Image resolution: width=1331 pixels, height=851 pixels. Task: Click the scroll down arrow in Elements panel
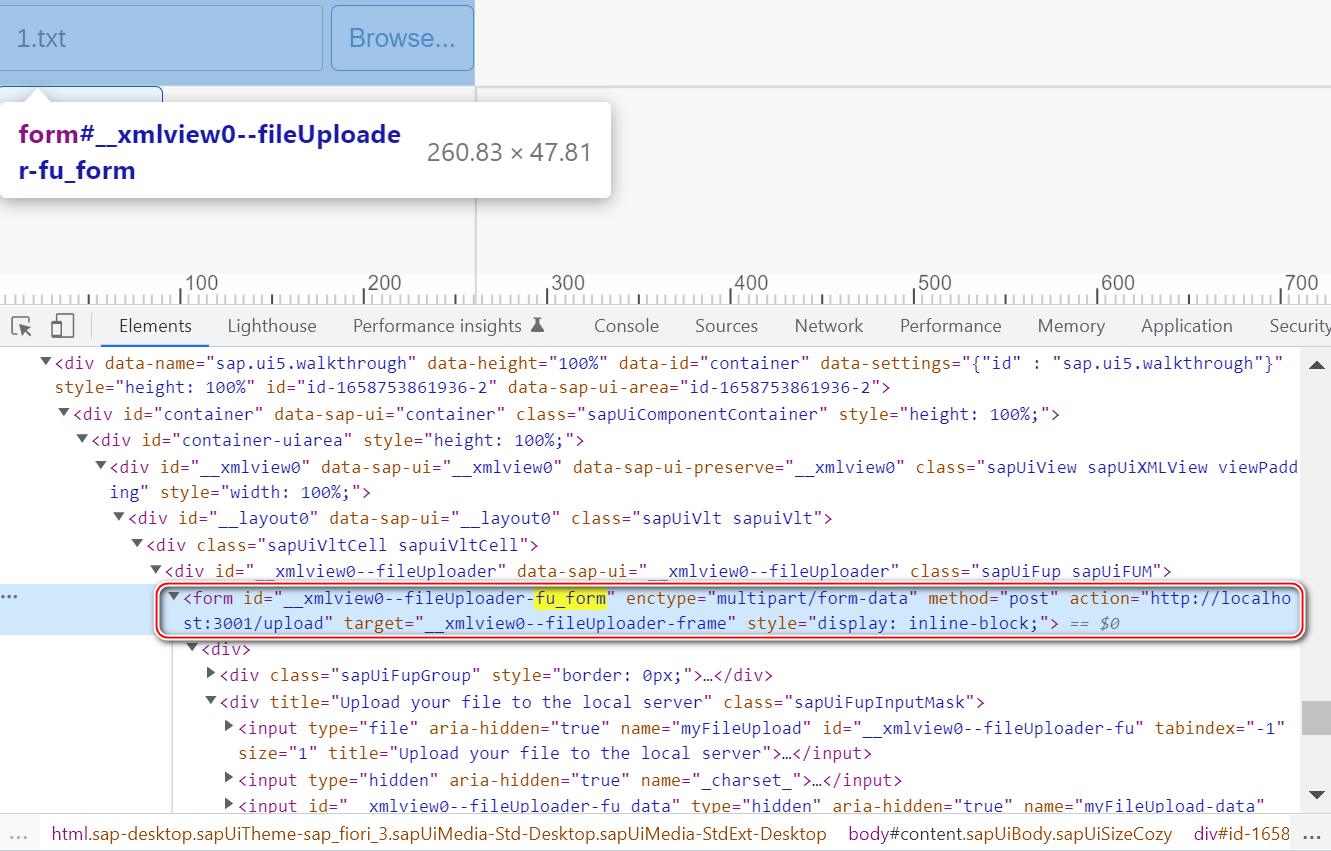(1318, 795)
